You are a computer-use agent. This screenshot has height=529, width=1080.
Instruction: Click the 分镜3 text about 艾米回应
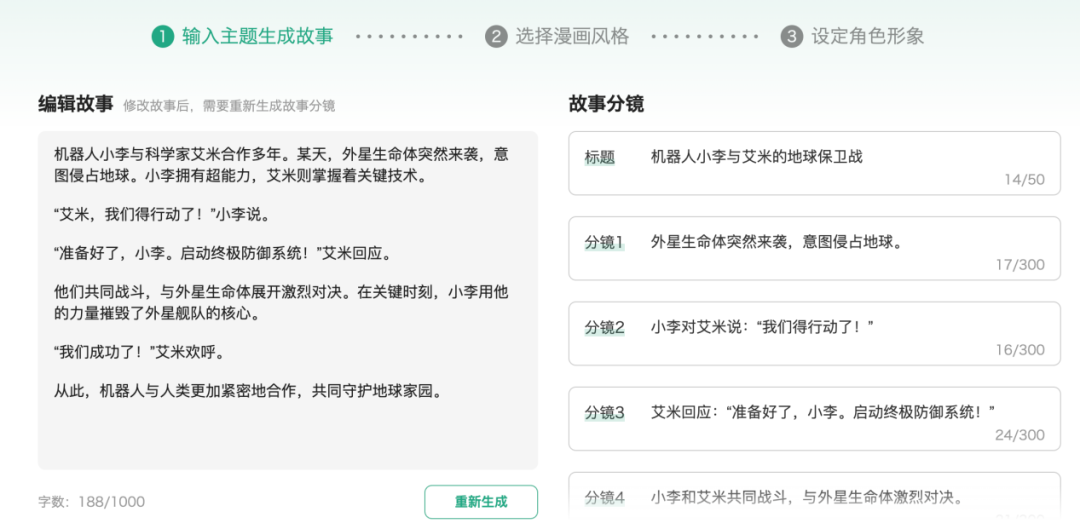pos(822,412)
